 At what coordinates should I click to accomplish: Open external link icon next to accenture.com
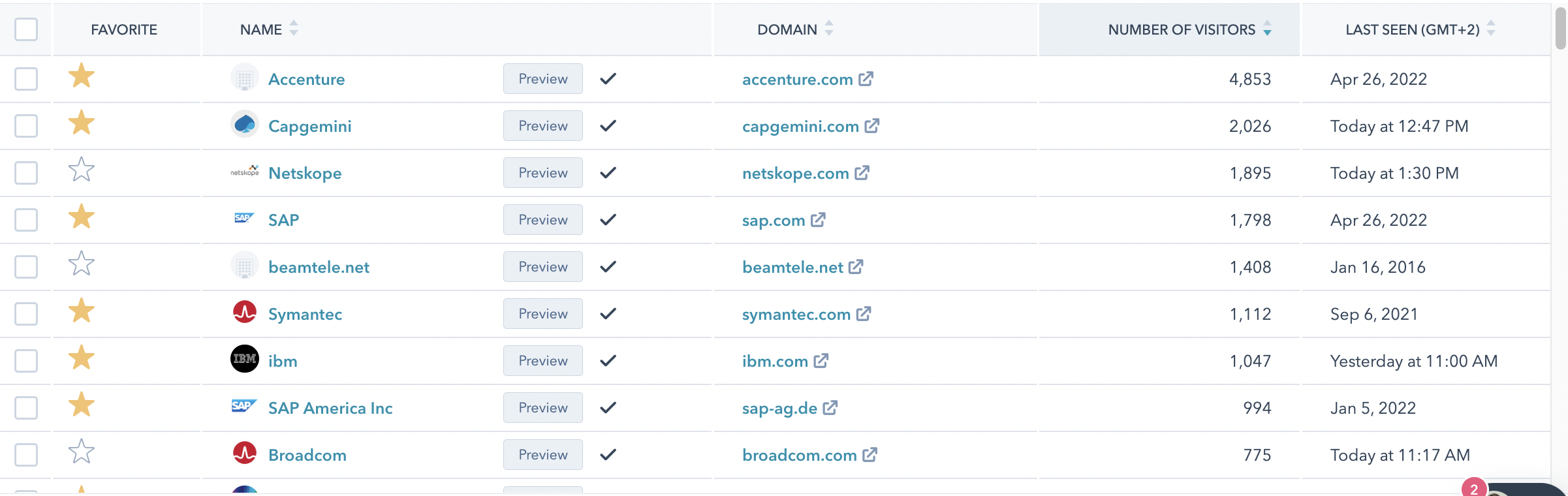click(866, 79)
